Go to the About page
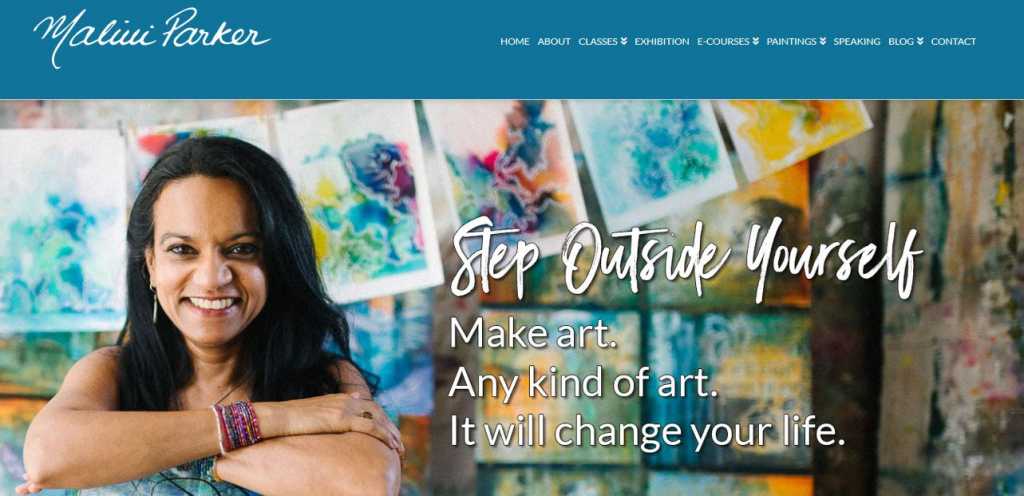The width and height of the screenshot is (1024, 496). pyautogui.click(x=554, y=41)
